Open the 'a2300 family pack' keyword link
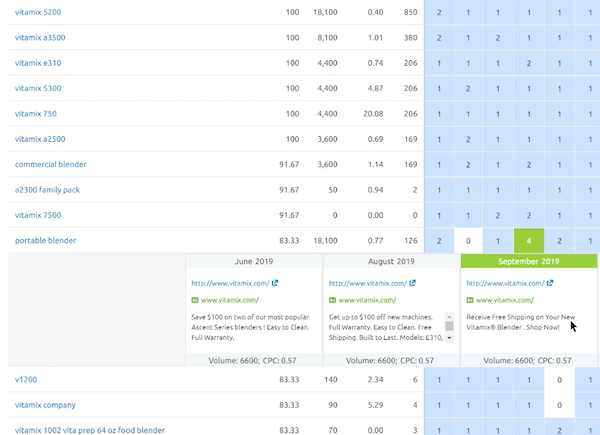This screenshot has width=600, height=435. pos(49,189)
